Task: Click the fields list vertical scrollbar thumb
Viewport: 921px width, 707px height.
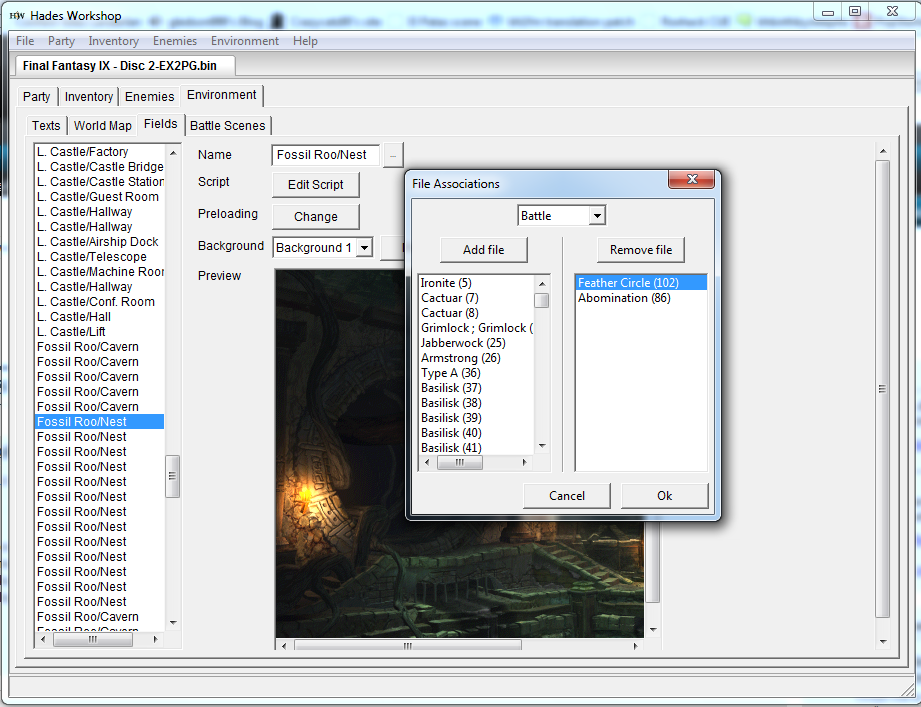Action: tap(173, 476)
